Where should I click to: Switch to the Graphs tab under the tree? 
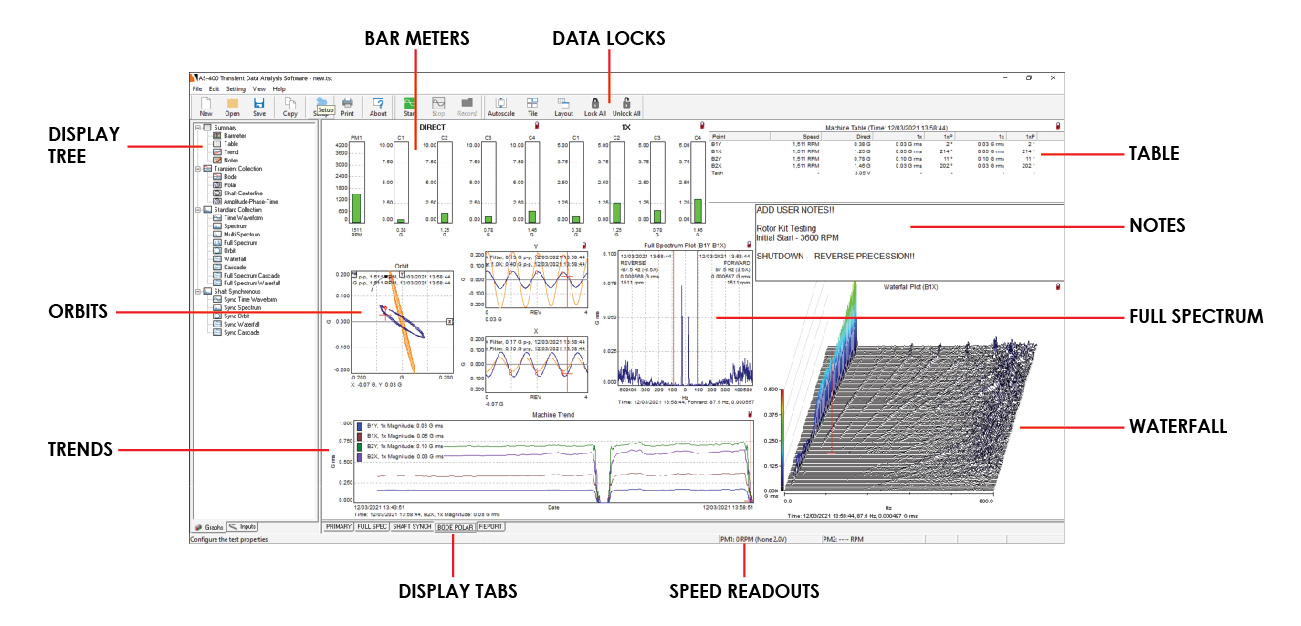coord(209,526)
